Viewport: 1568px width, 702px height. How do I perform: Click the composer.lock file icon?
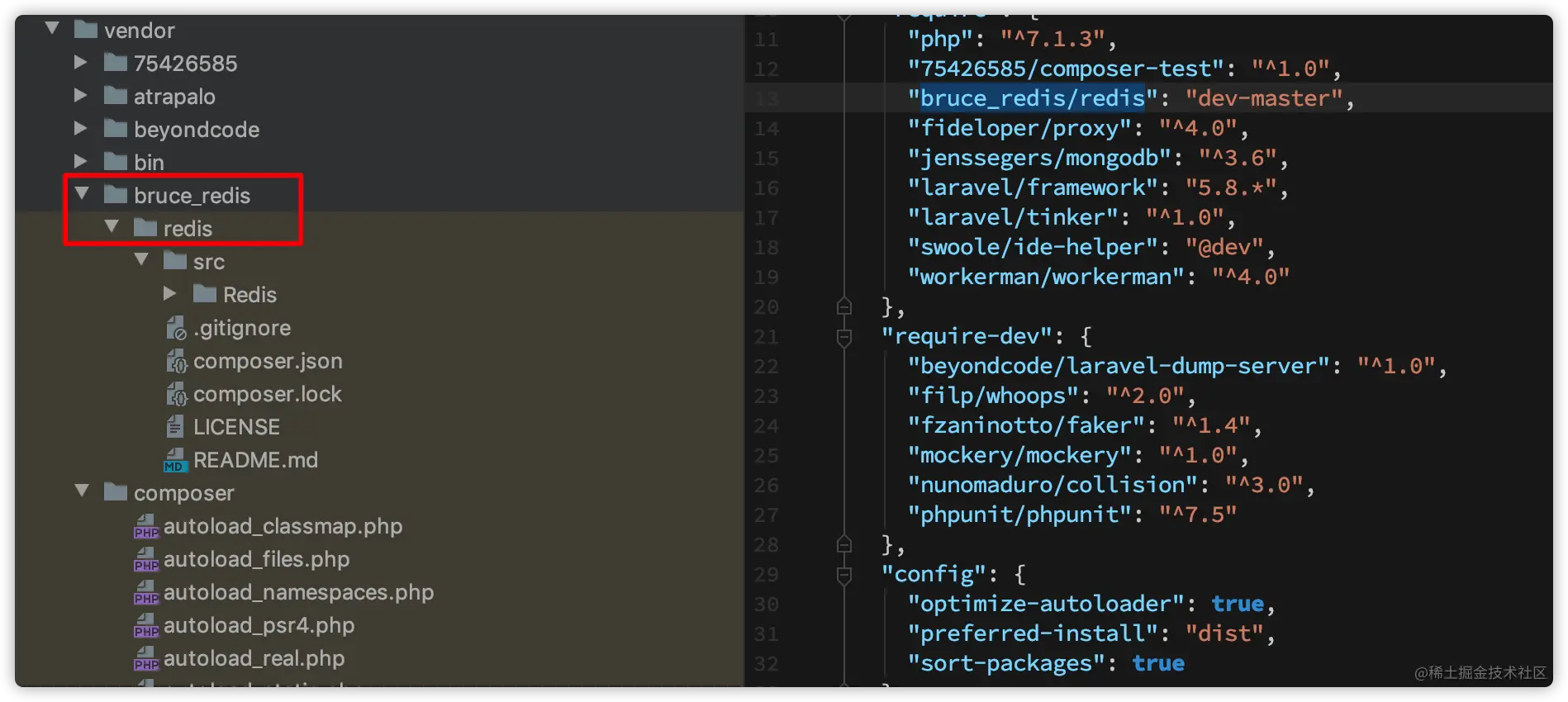click(x=176, y=394)
